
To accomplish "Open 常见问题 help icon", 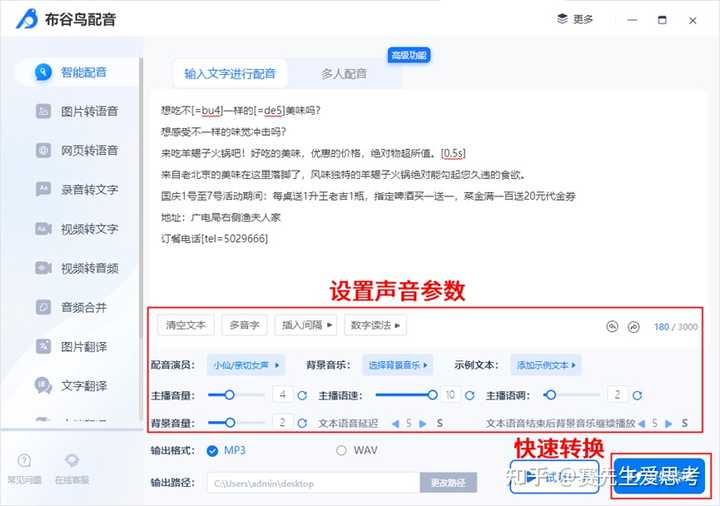I will pos(24,468).
